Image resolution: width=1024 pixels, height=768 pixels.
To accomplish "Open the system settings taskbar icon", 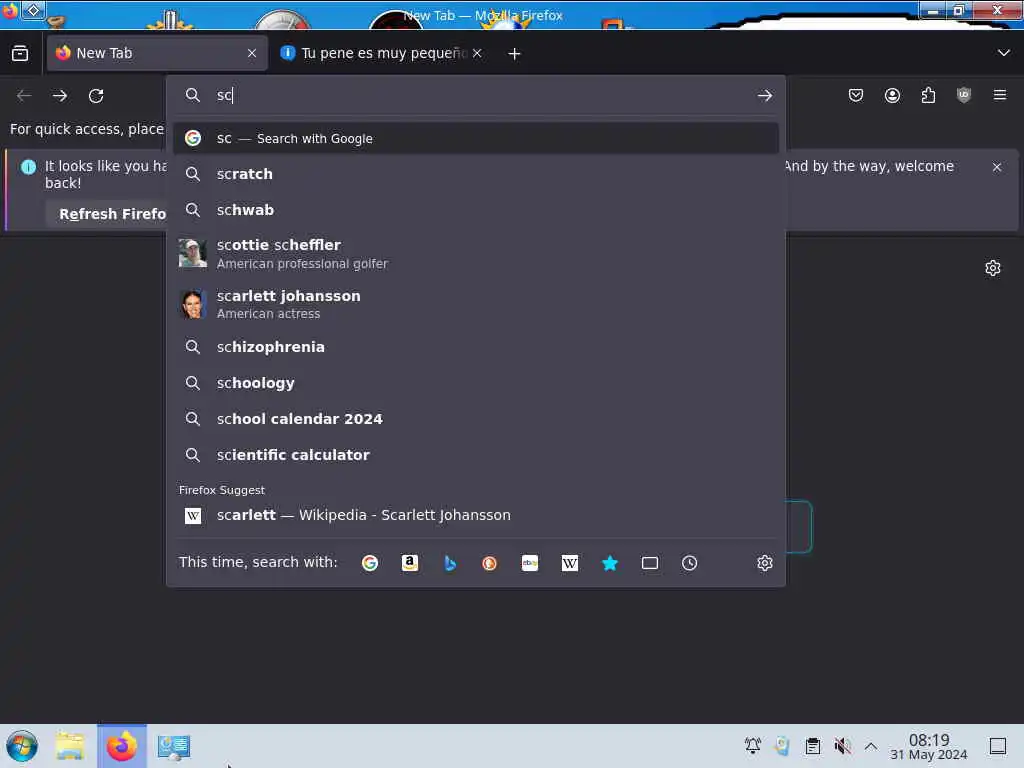I will tap(174, 746).
